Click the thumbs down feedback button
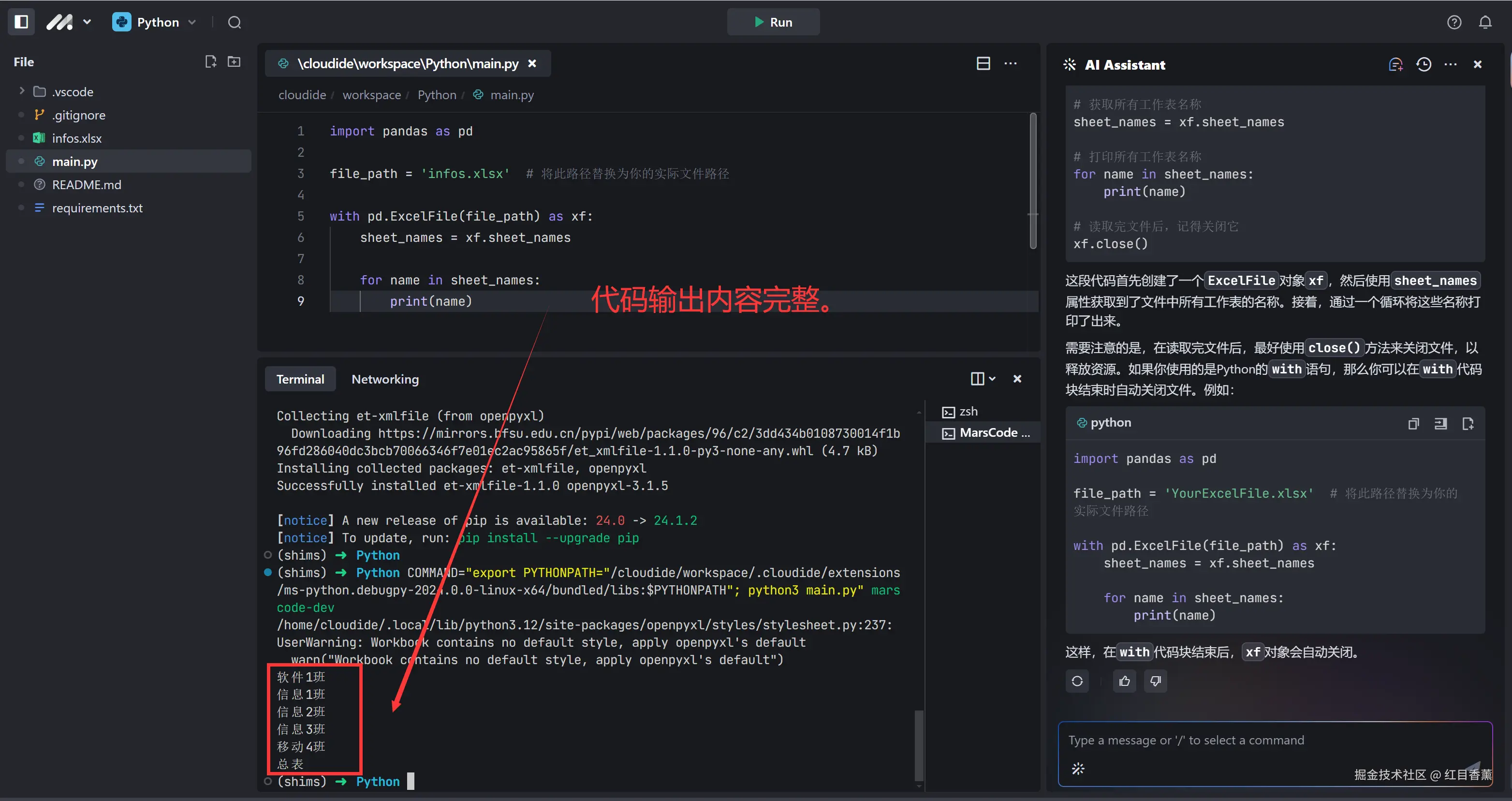 pyautogui.click(x=1155, y=681)
